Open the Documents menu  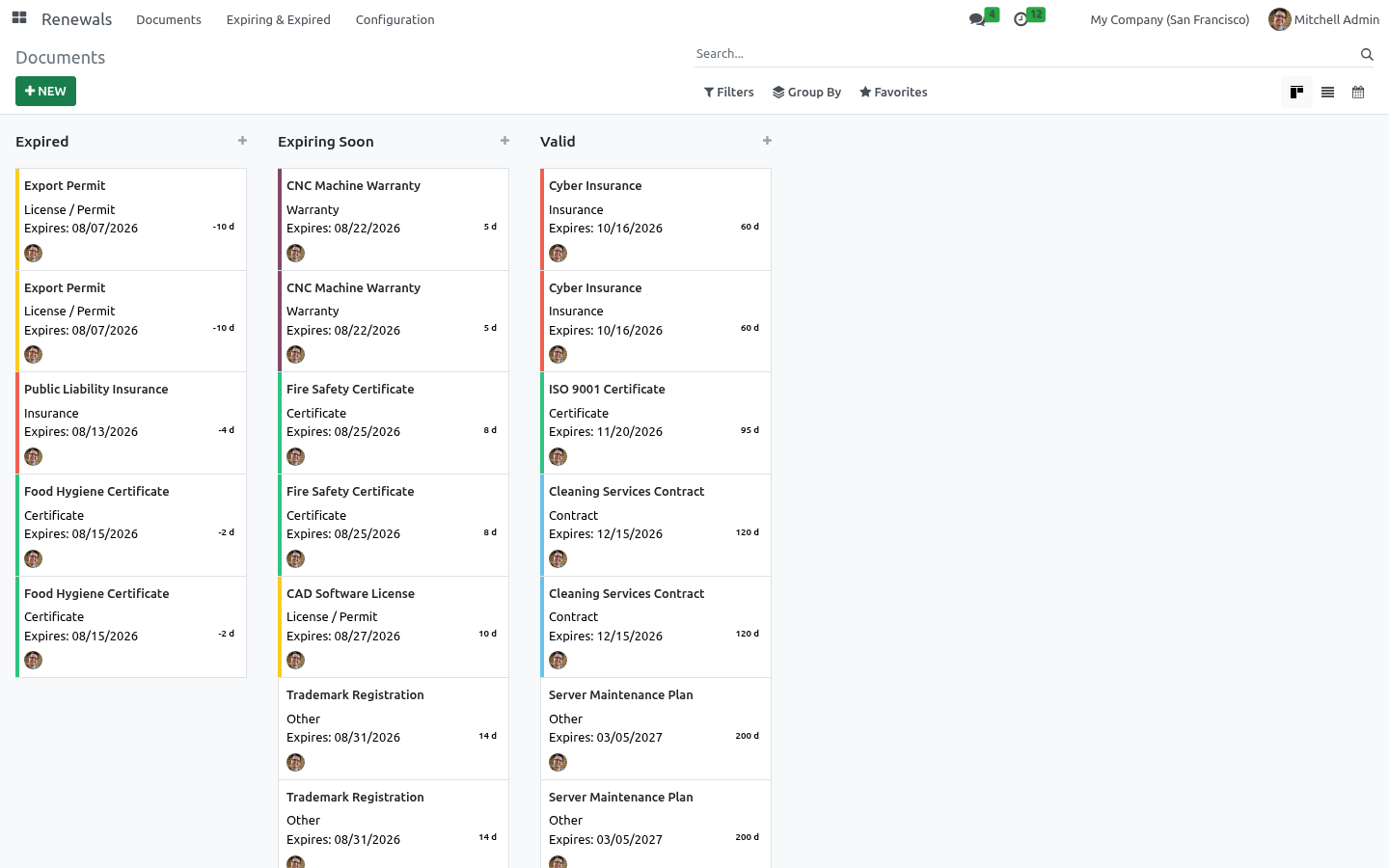pos(169,19)
